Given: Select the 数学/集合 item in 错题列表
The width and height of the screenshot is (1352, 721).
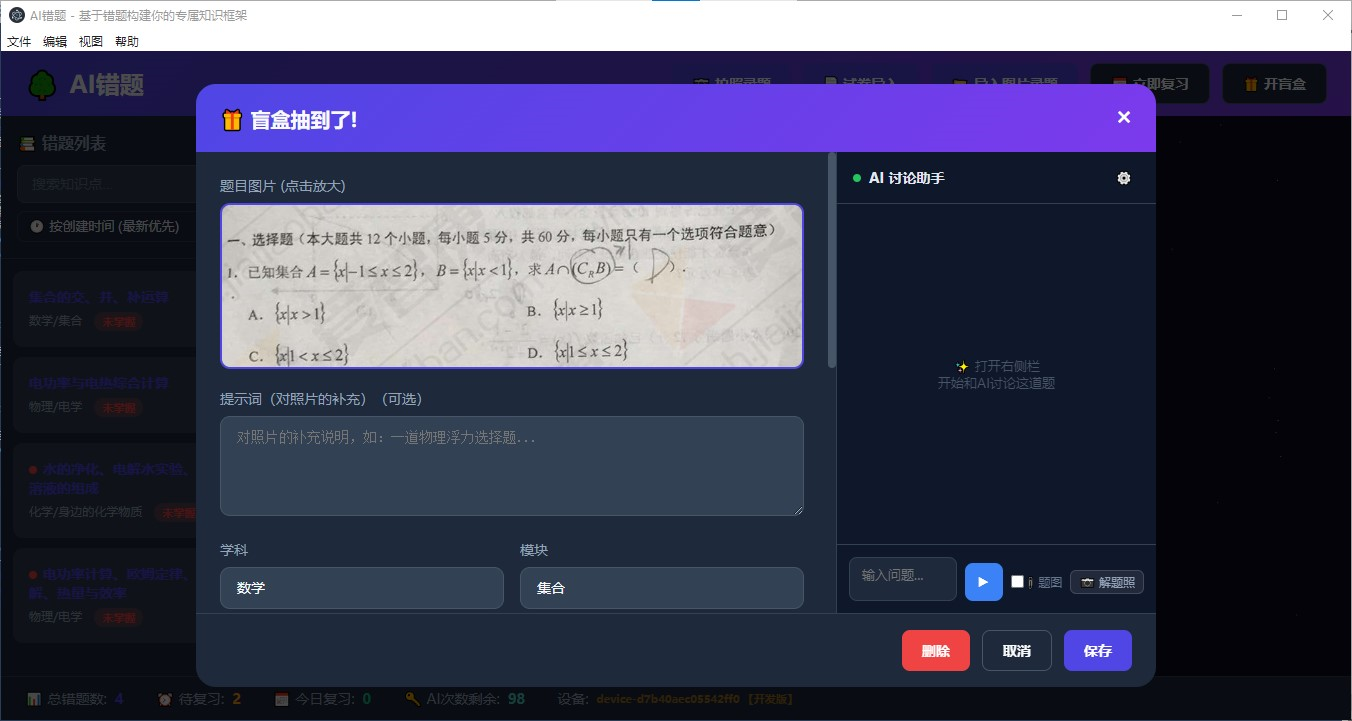Looking at the screenshot, I should pyautogui.click(x=105, y=309).
